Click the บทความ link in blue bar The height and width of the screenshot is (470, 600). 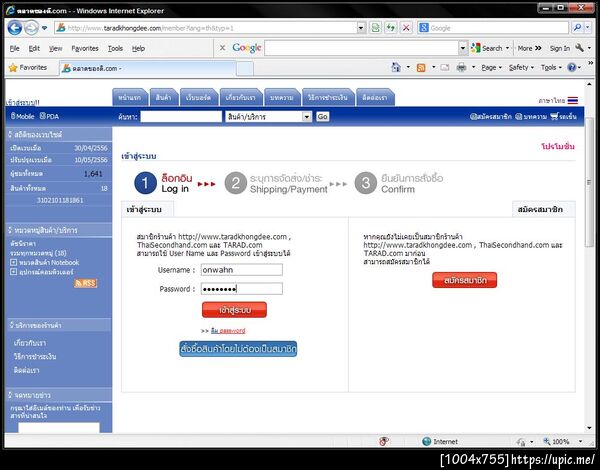531,116
